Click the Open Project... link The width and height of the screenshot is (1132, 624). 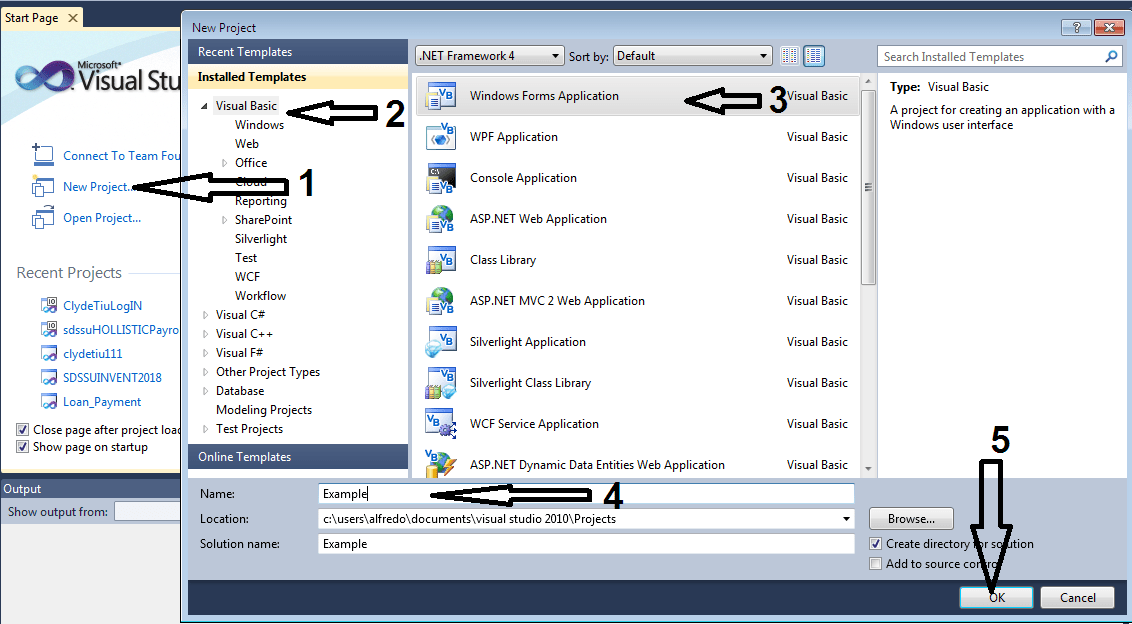[x=102, y=217]
